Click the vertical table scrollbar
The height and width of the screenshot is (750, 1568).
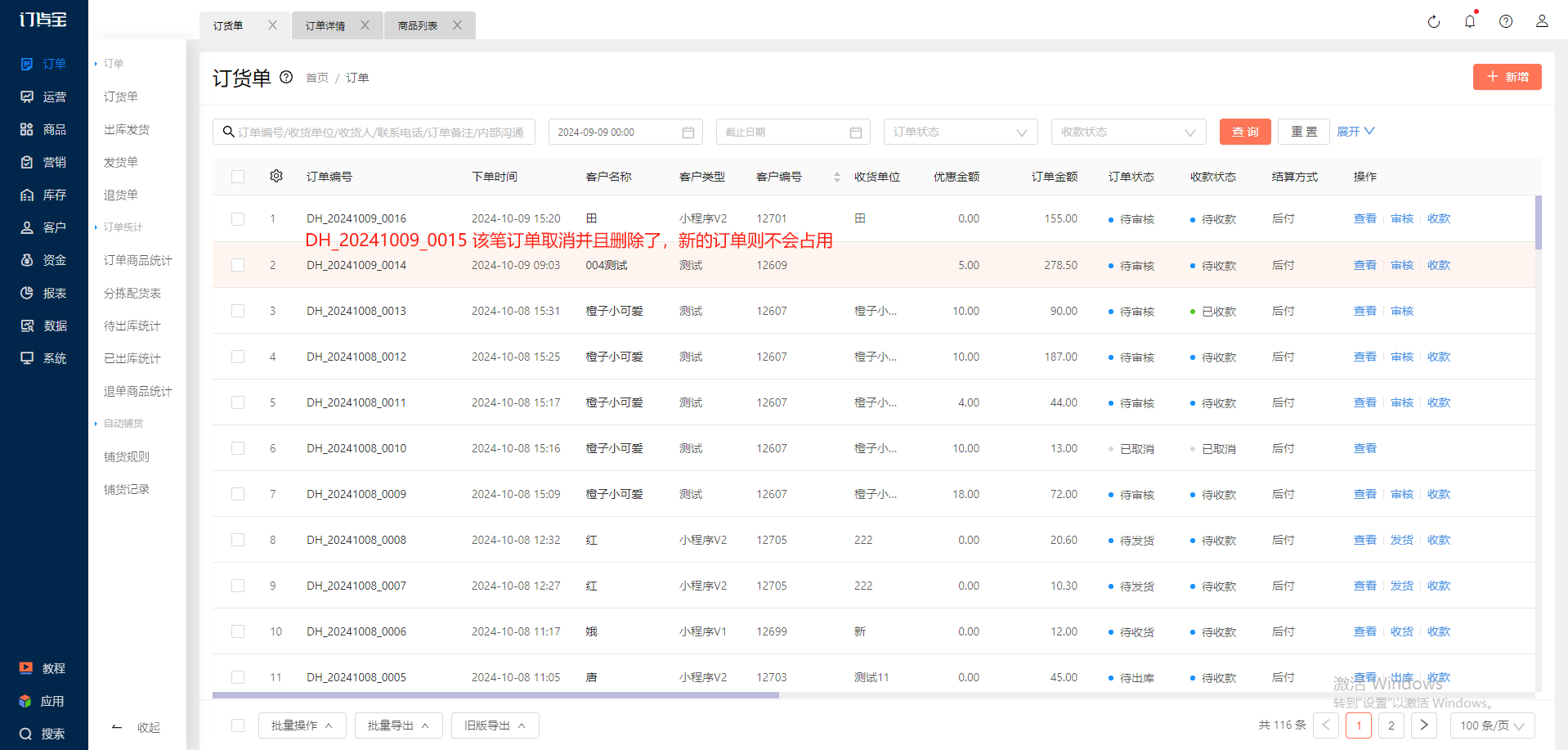pyautogui.click(x=1539, y=222)
